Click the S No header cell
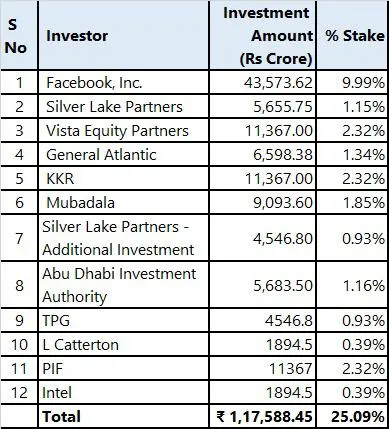Image resolution: width=389 pixels, height=429 pixels. [x=19, y=35]
